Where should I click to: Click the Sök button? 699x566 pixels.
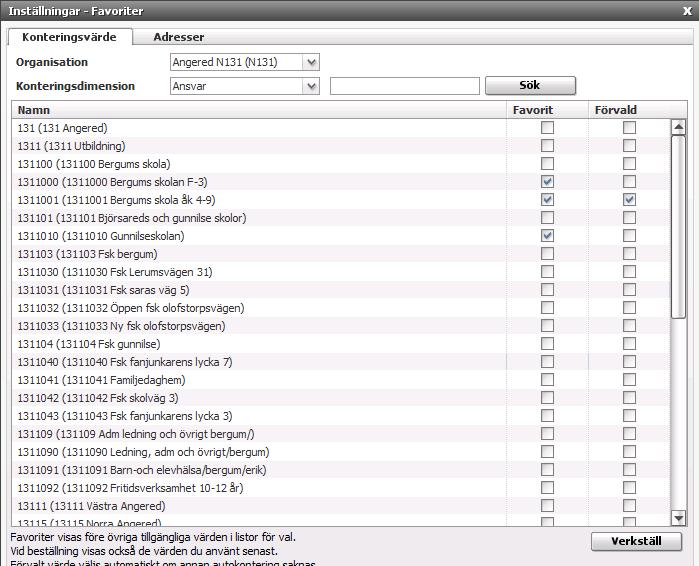[530, 86]
